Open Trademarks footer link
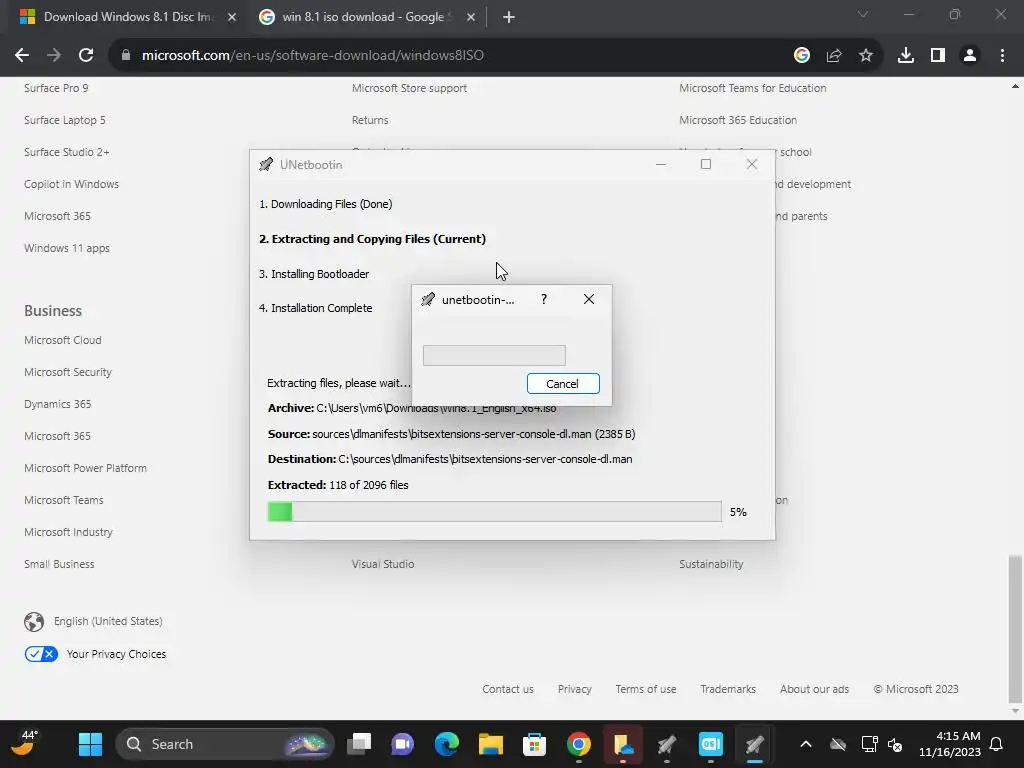 (728, 689)
